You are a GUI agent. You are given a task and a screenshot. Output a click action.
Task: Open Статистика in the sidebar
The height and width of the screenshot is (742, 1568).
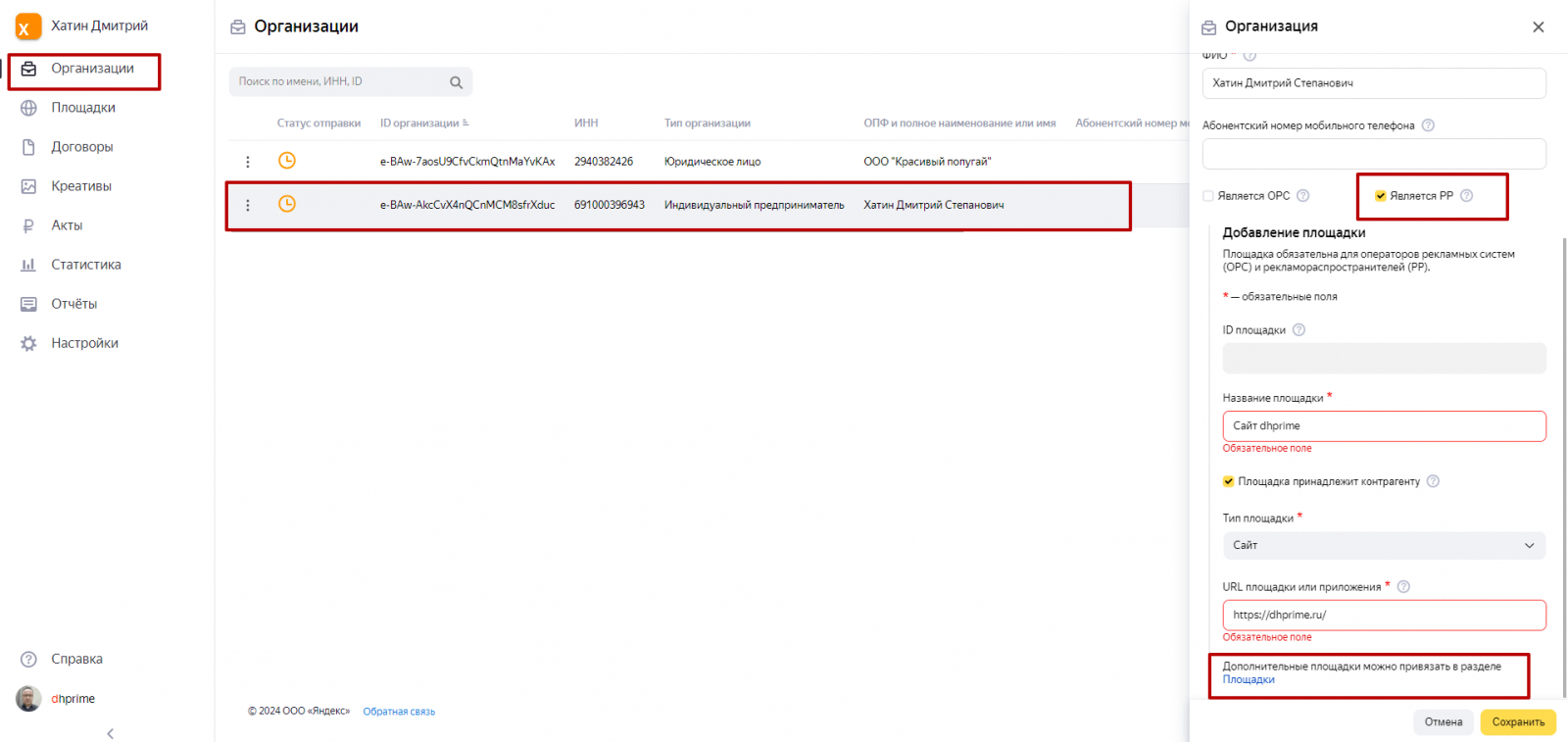[x=86, y=265]
